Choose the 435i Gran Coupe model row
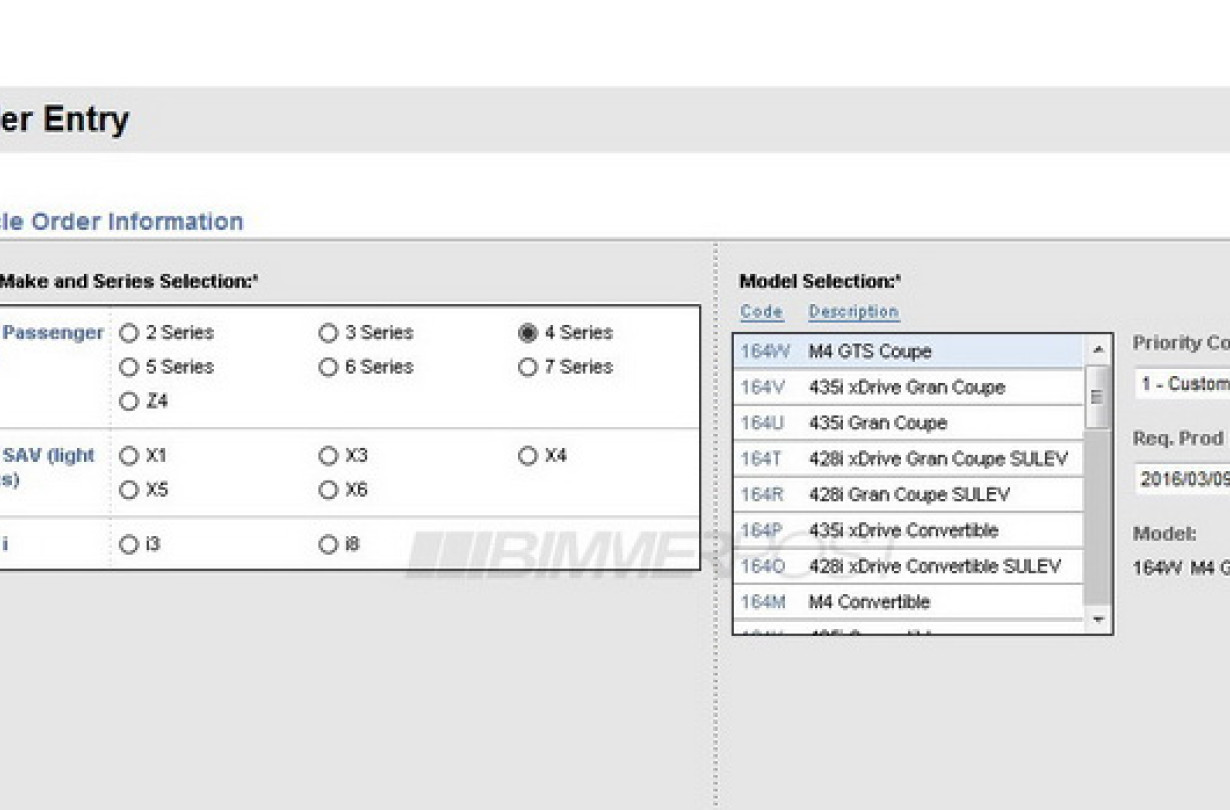Screen dimensions: 1230x810 (908, 423)
